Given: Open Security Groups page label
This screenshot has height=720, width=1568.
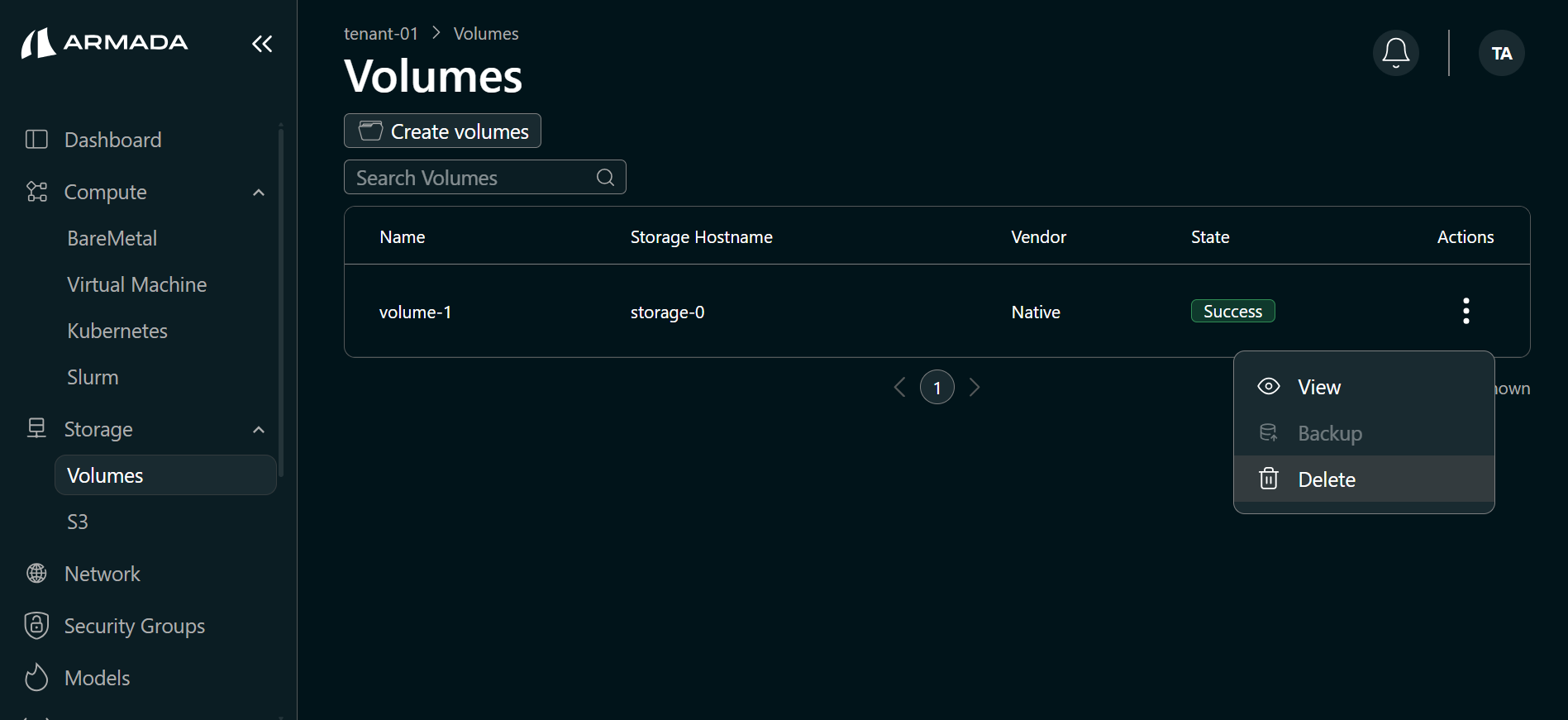Looking at the screenshot, I should pos(134,626).
